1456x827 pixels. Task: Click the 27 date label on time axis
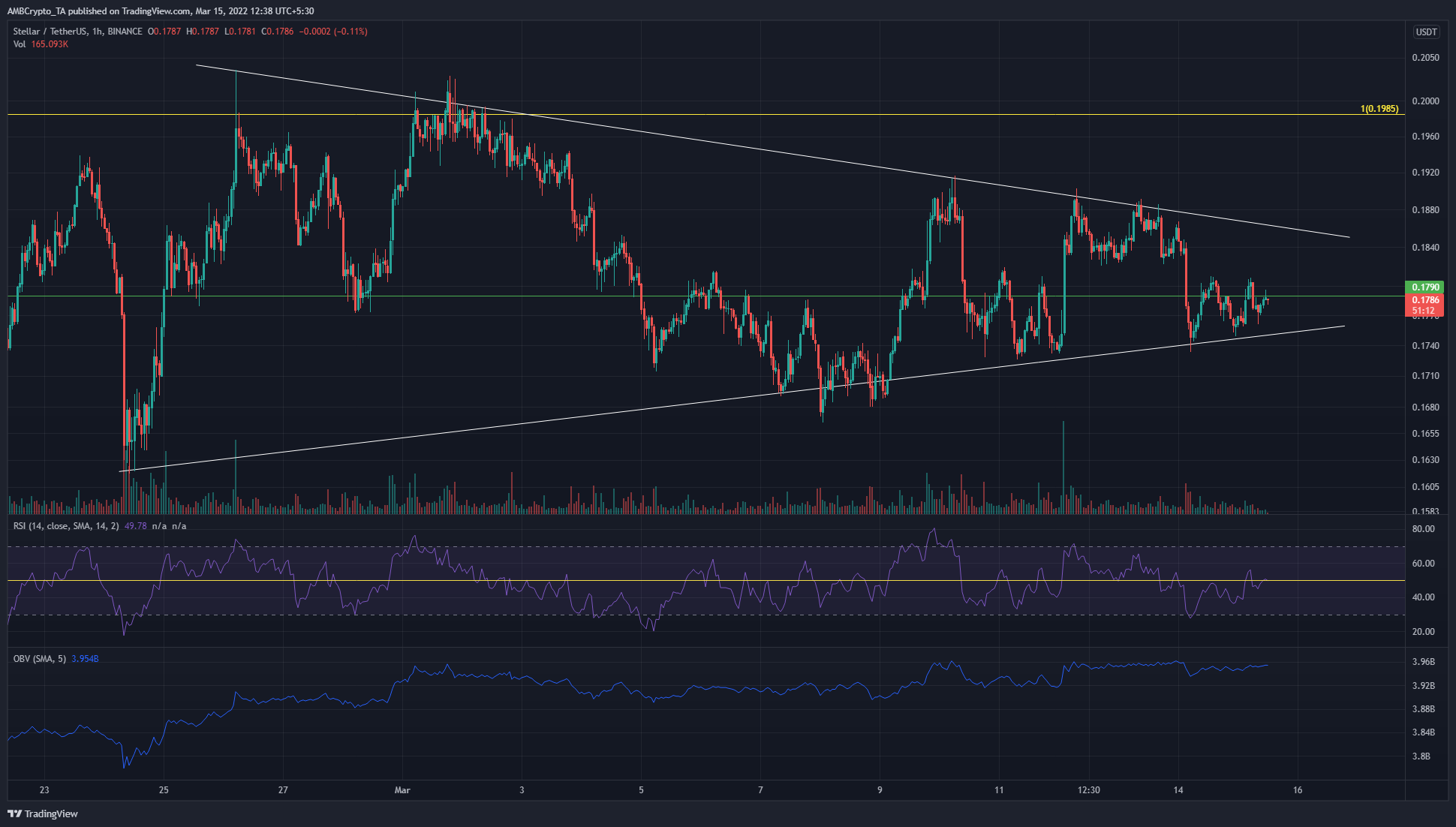pos(283,789)
